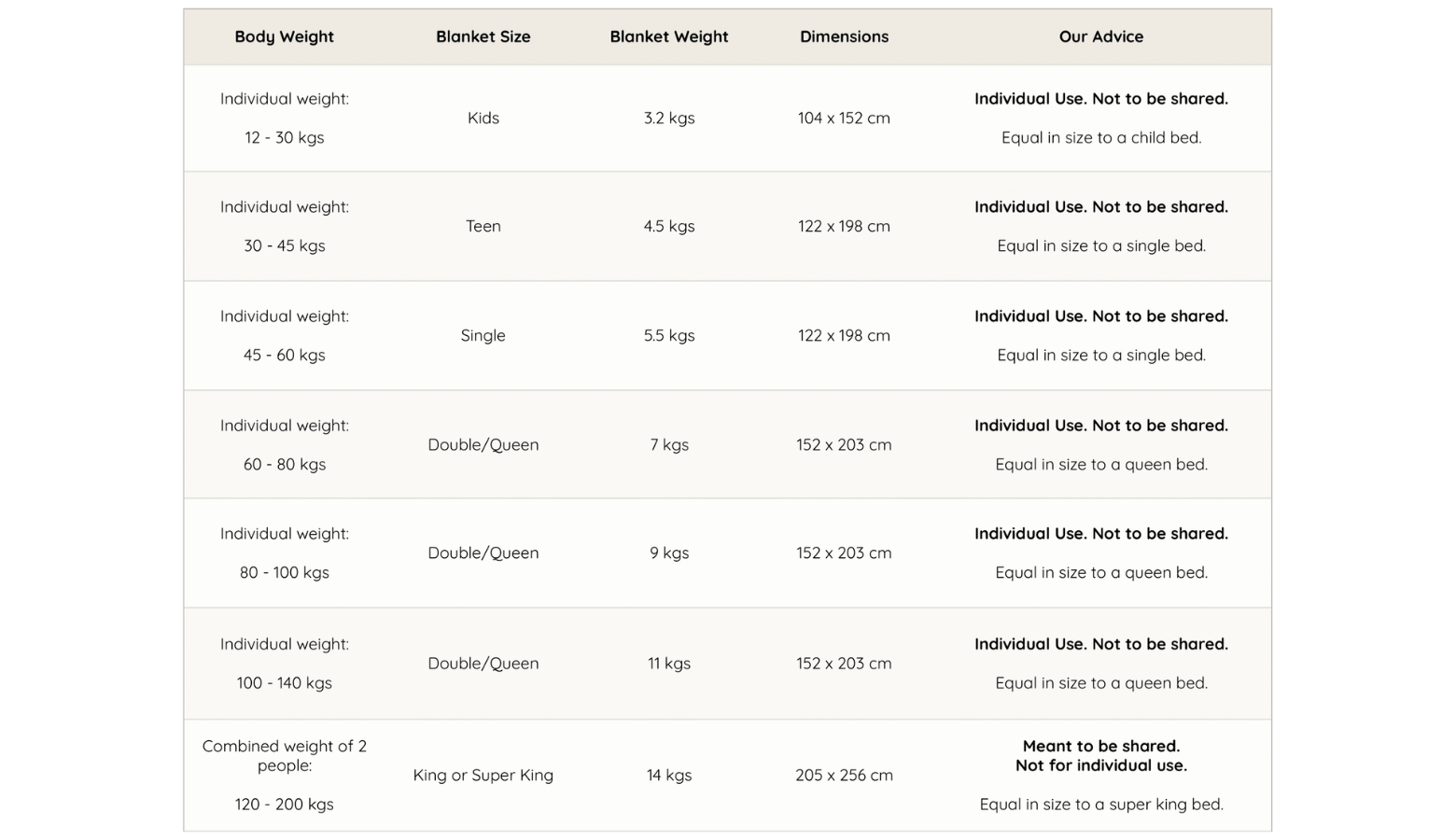Click the 3.2 kgs blanket weight
Viewport: 1456px width, 840px height.
point(668,118)
